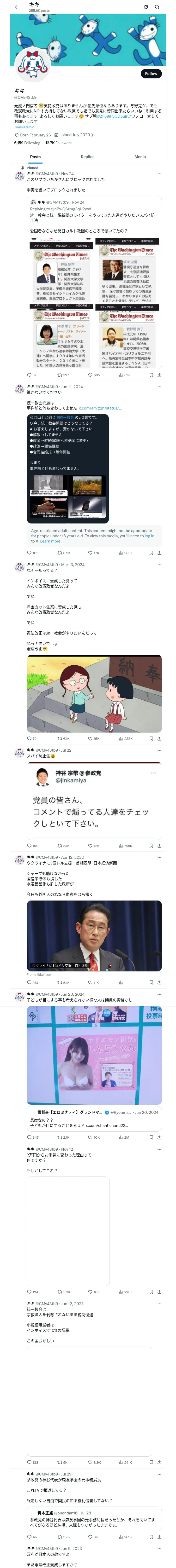Repost the Jun 11, 2024 post
This screenshot has height=1568, width=176.
tap(64, 553)
